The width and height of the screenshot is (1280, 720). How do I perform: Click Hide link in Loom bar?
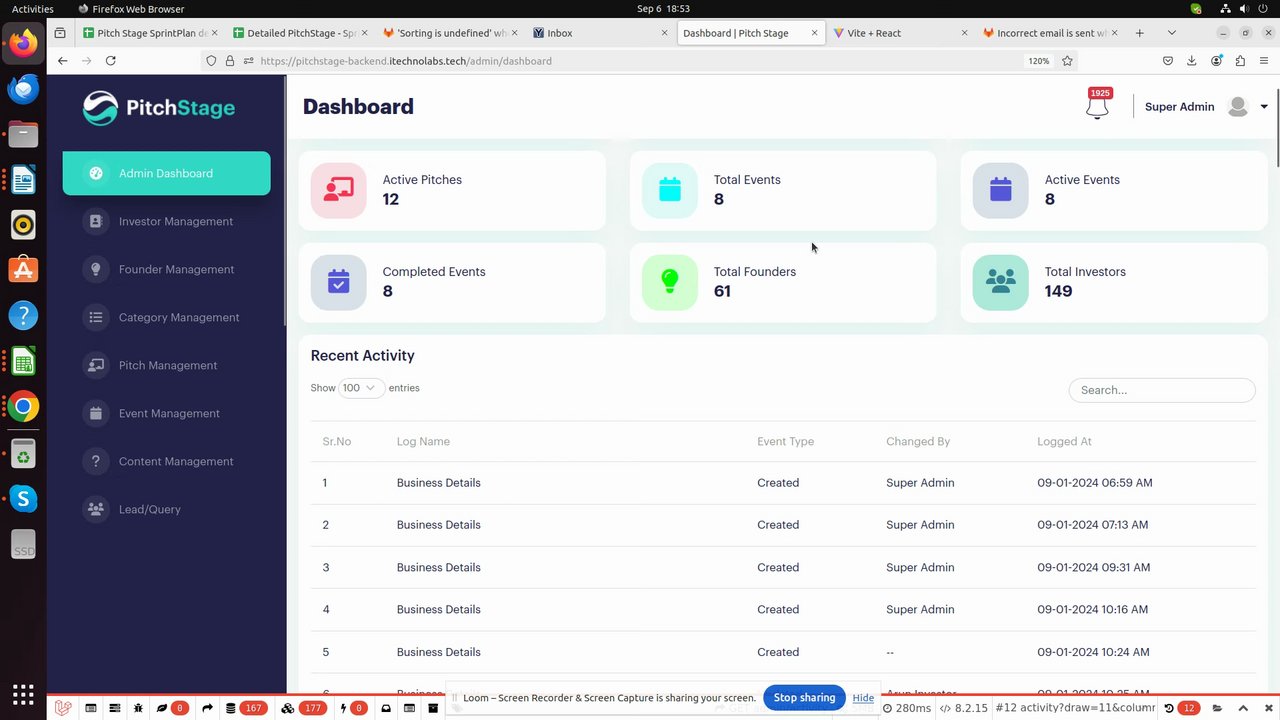pyautogui.click(x=863, y=698)
